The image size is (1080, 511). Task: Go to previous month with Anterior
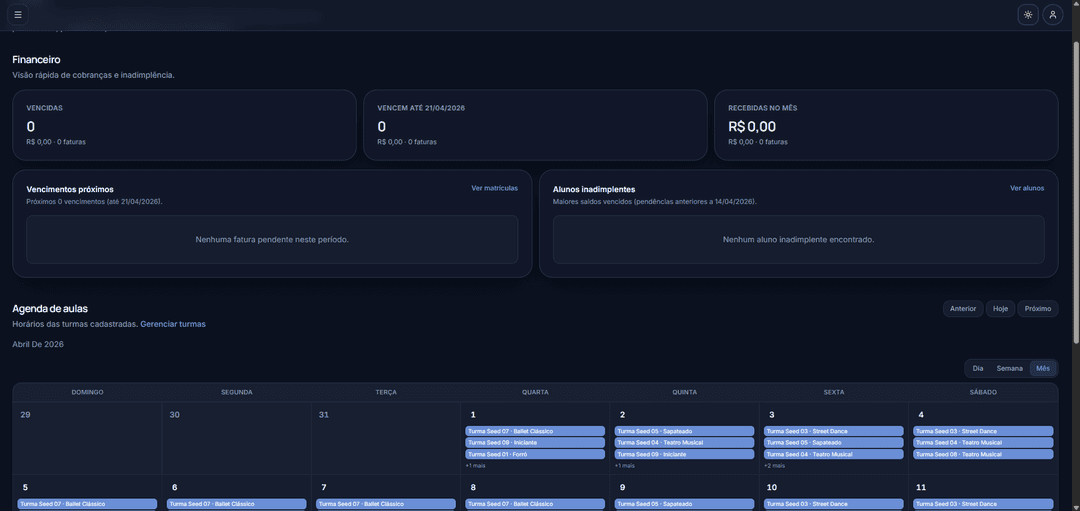(962, 309)
